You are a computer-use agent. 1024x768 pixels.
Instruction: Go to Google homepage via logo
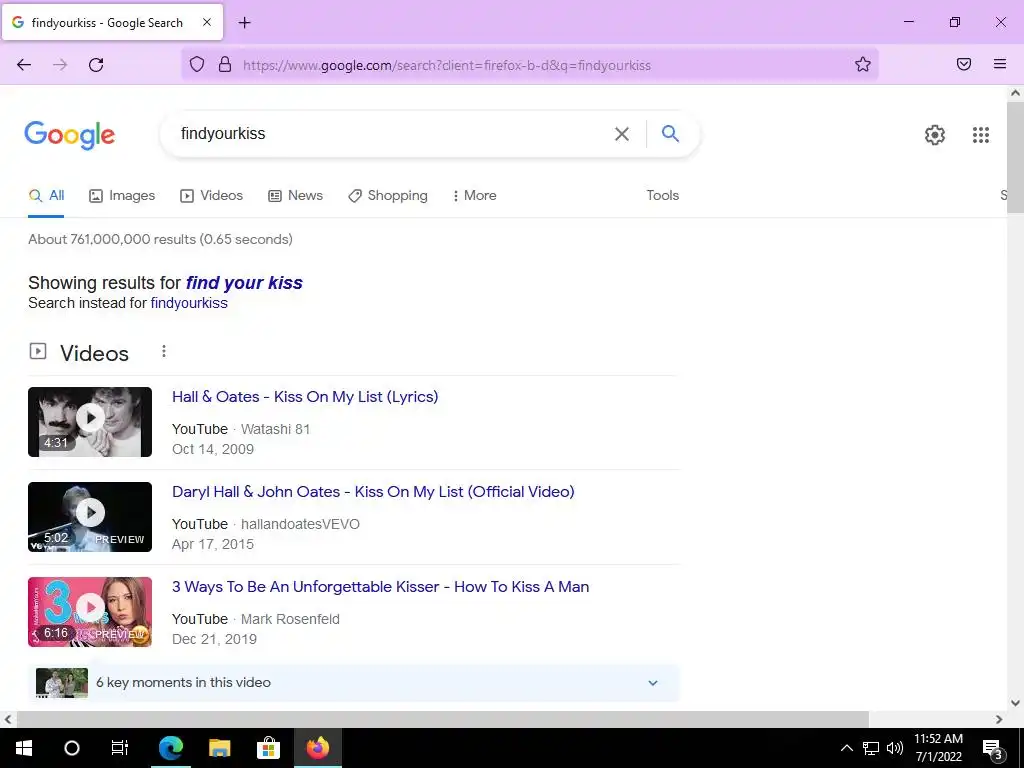[x=69, y=135]
